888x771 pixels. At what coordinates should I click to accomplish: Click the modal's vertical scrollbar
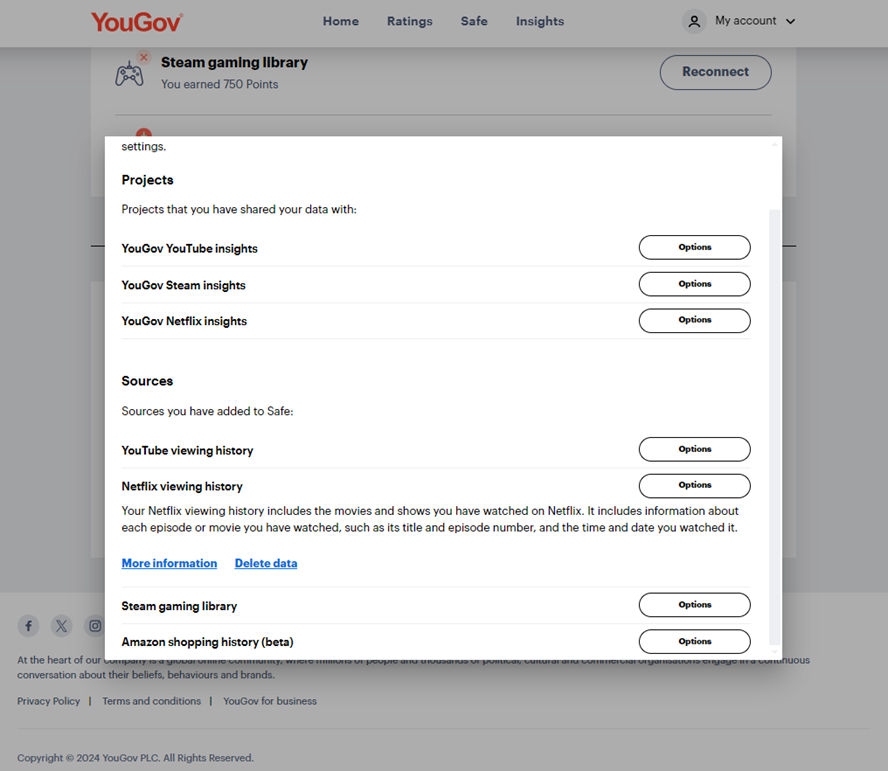point(774,420)
